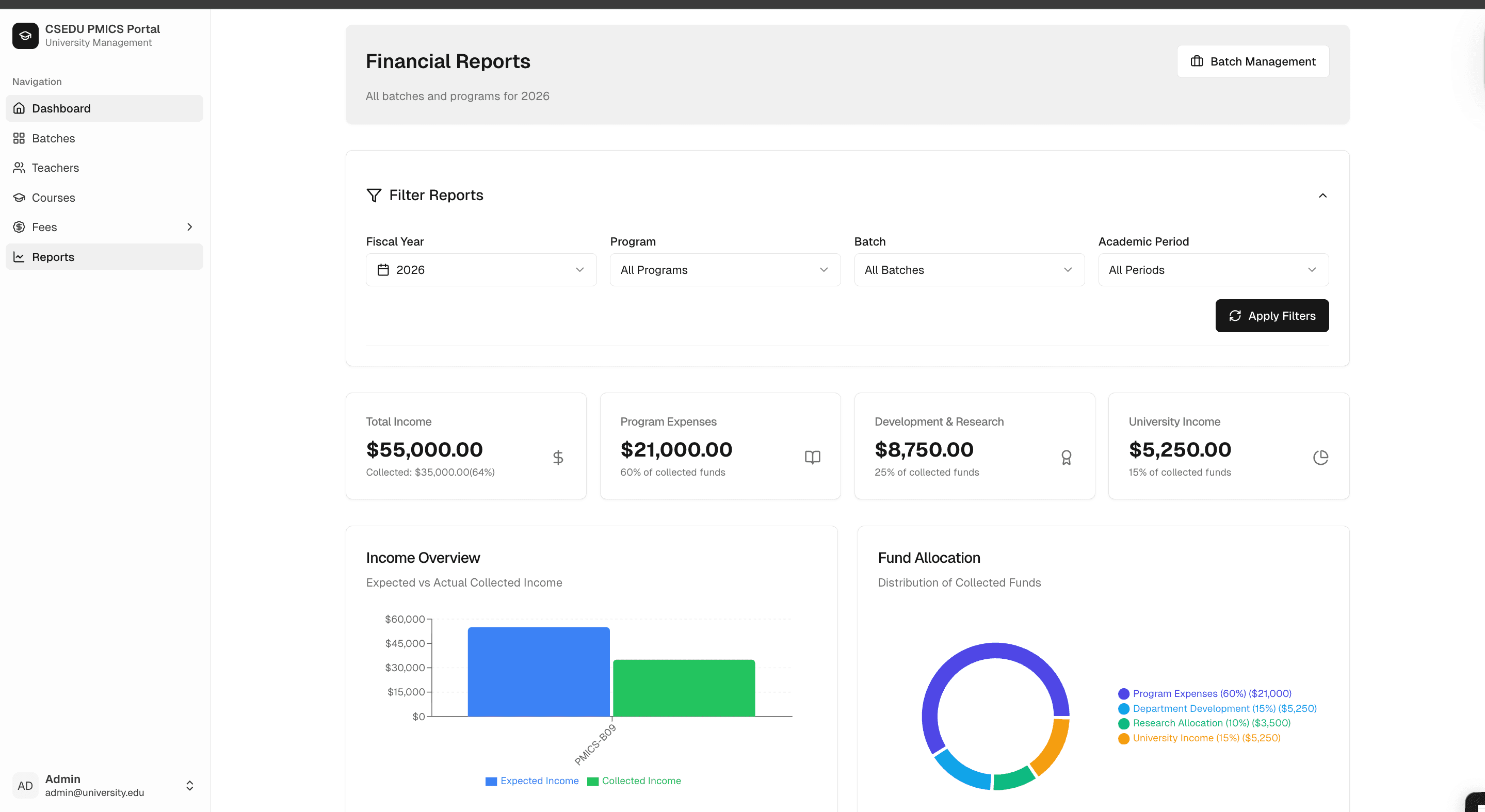The width and height of the screenshot is (1485, 812).
Task: Open Teachers from the navigation
Action: pos(104,168)
